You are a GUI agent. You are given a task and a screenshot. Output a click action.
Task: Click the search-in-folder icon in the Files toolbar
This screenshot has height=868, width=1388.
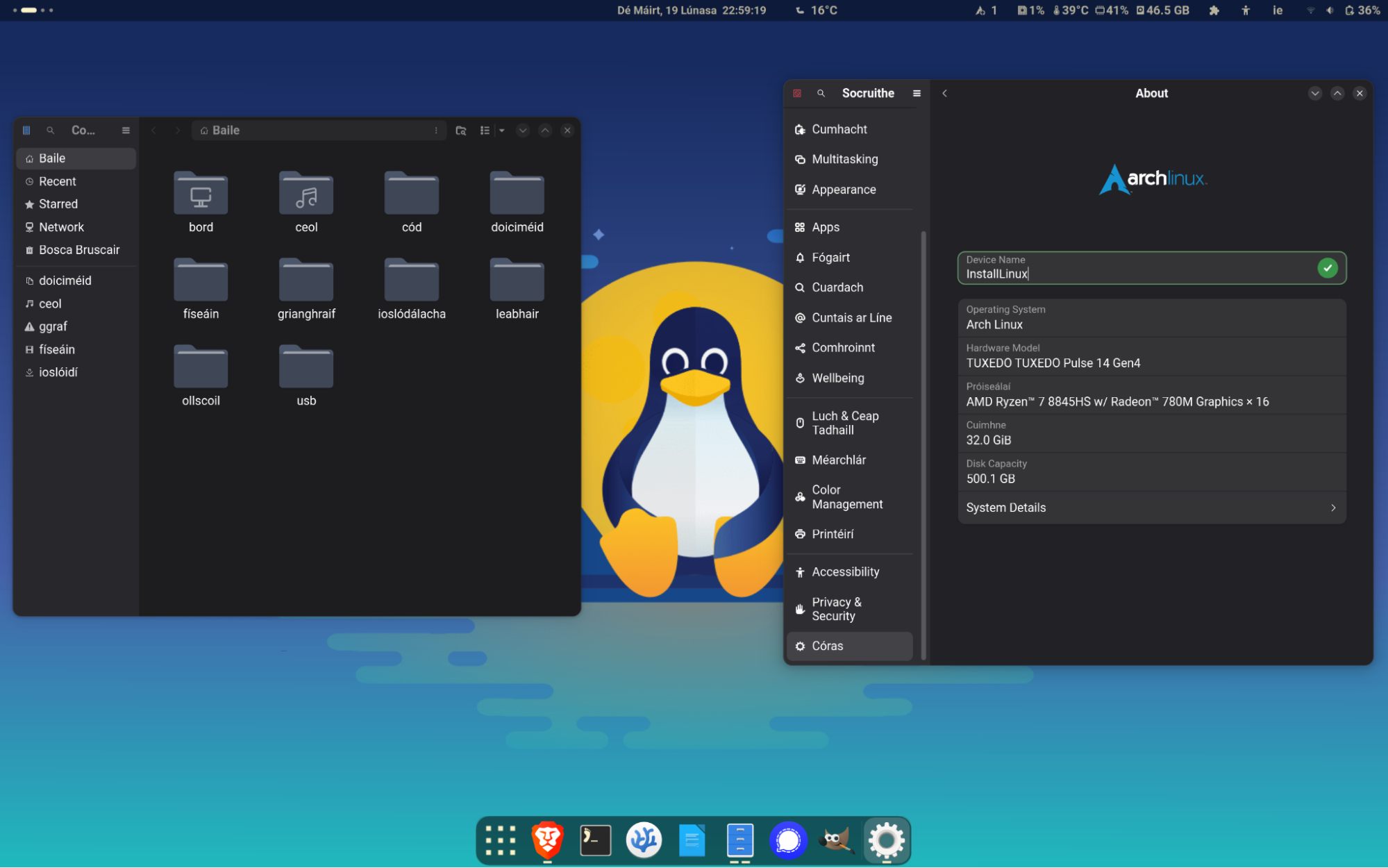460,130
